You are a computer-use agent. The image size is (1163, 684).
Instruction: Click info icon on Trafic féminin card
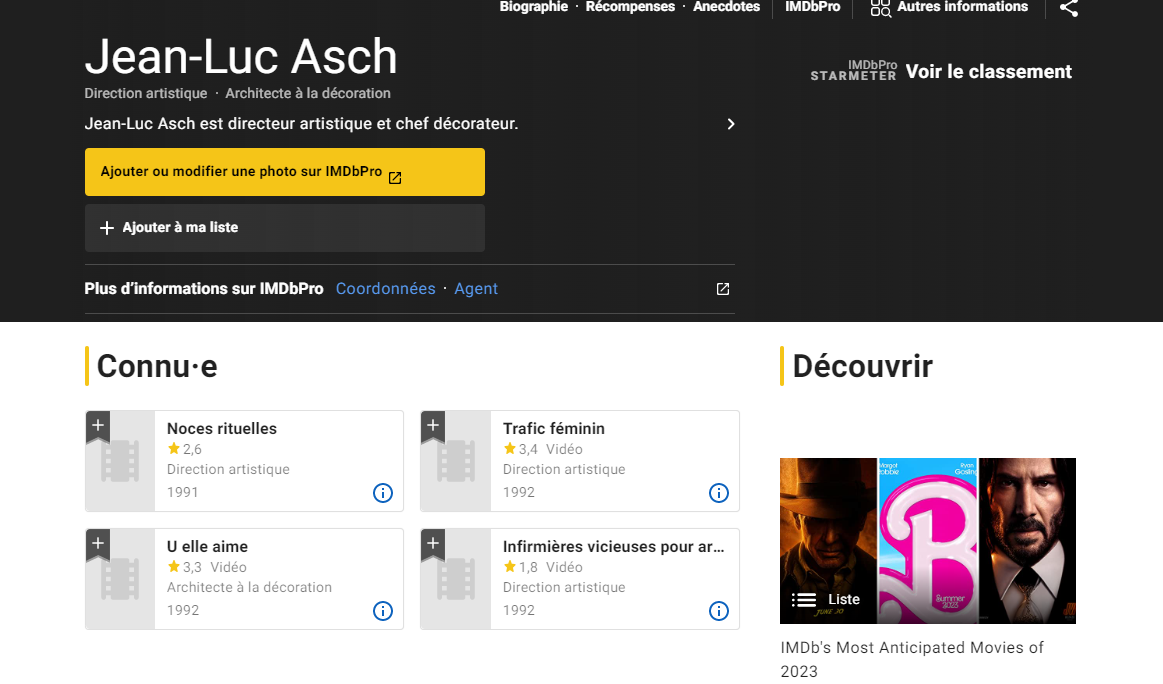719,493
